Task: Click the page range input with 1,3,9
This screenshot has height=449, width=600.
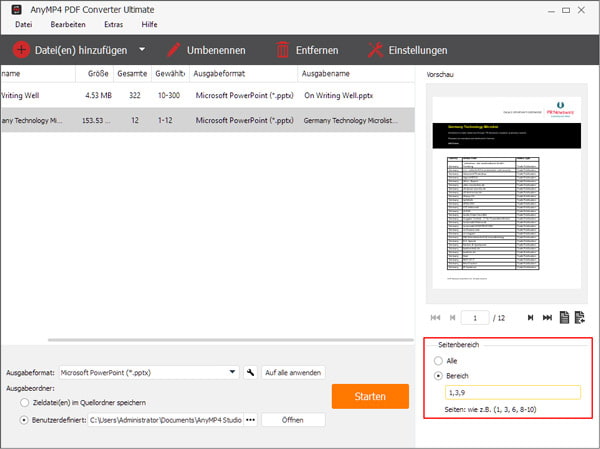Action: pyautogui.click(x=513, y=393)
